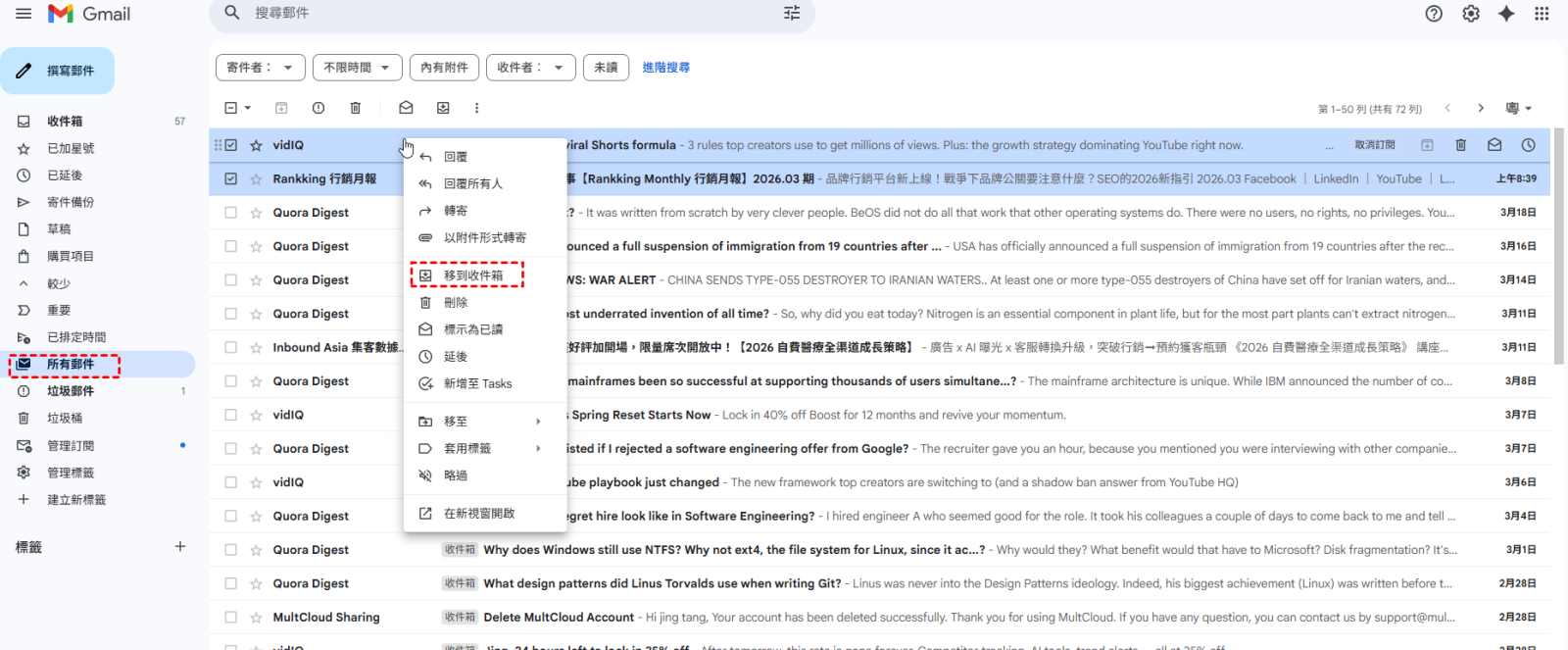Star the vidIQ Shorts formula email
Image resolution: width=1568 pixels, height=650 pixels.
click(x=256, y=145)
